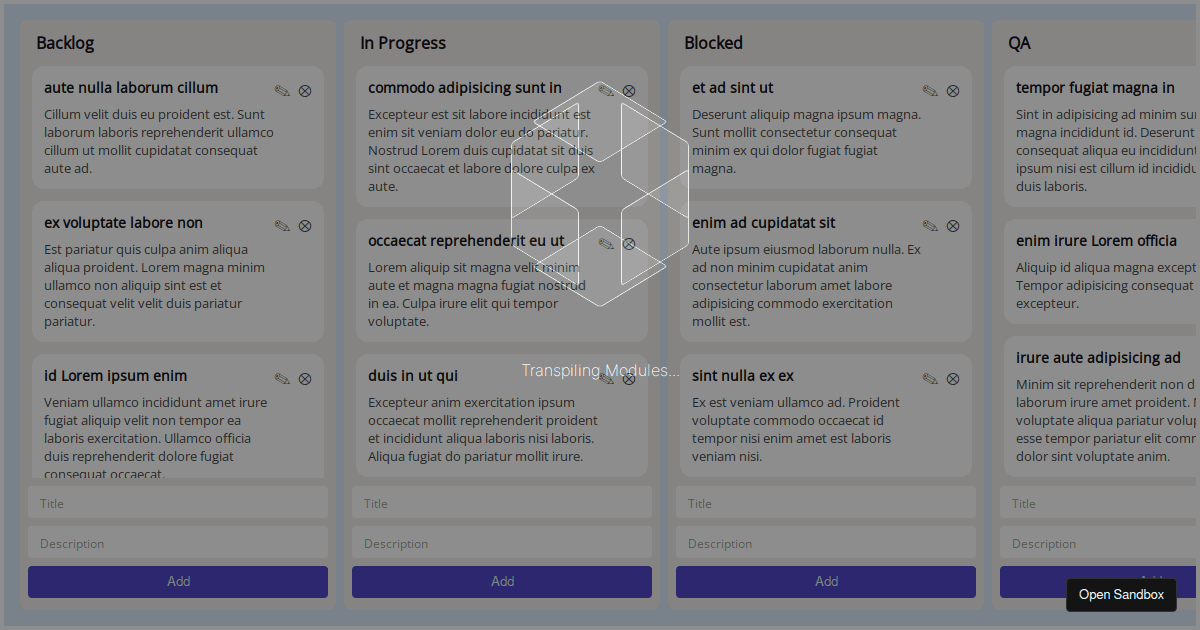Edit the "ex voluptate labore non" card

click(281, 225)
